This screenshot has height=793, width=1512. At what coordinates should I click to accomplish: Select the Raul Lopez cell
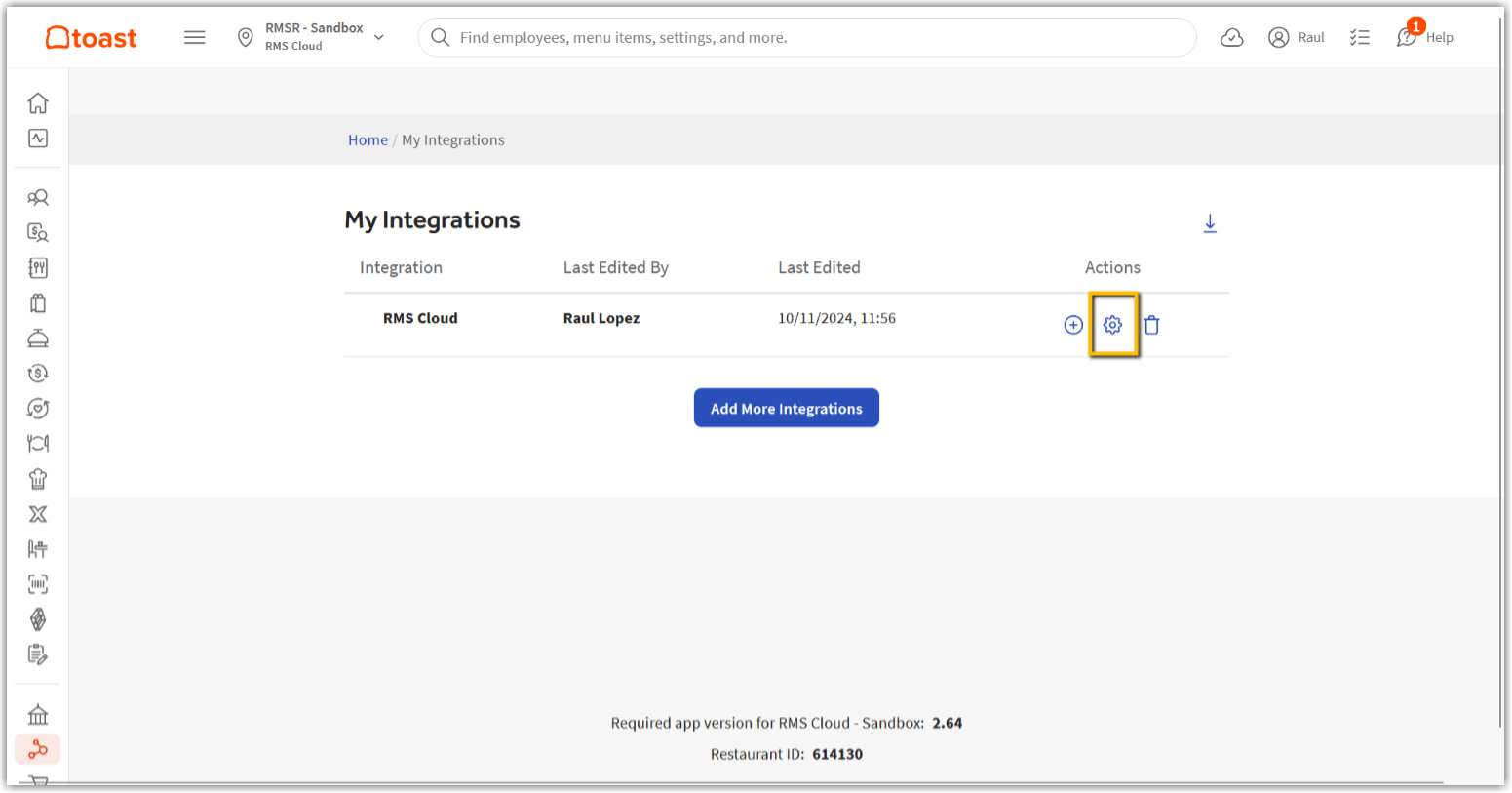click(x=601, y=318)
